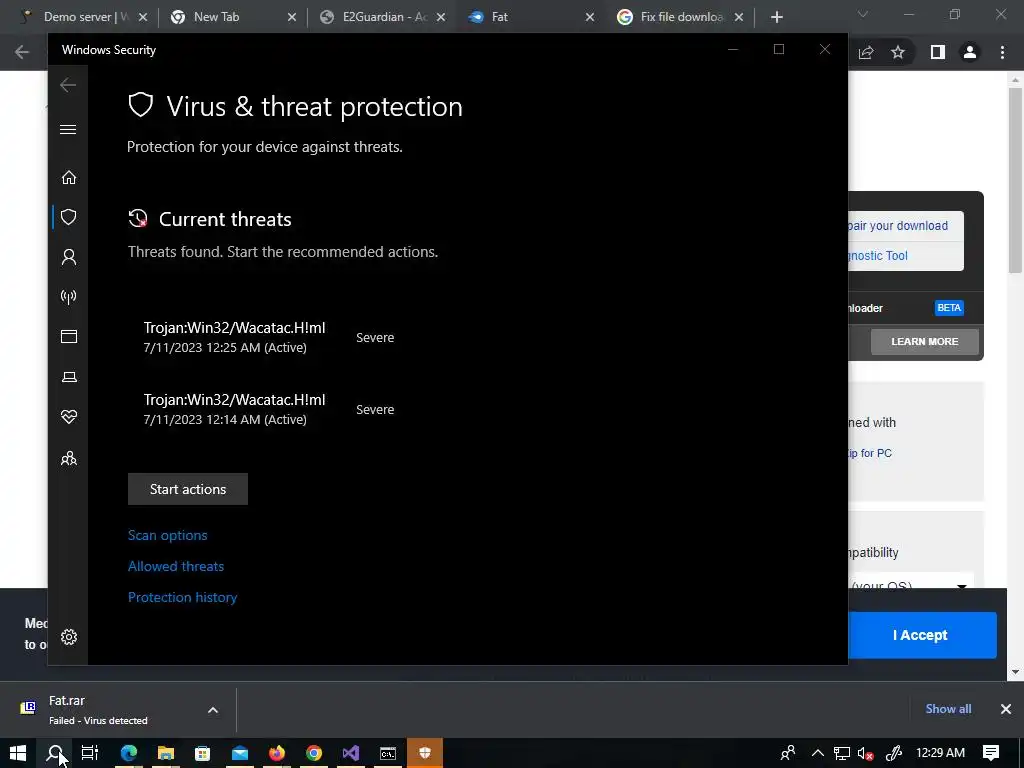Open Task View on taskbar
Image resolution: width=1024 pixels, height=768 pixels.
90,753
